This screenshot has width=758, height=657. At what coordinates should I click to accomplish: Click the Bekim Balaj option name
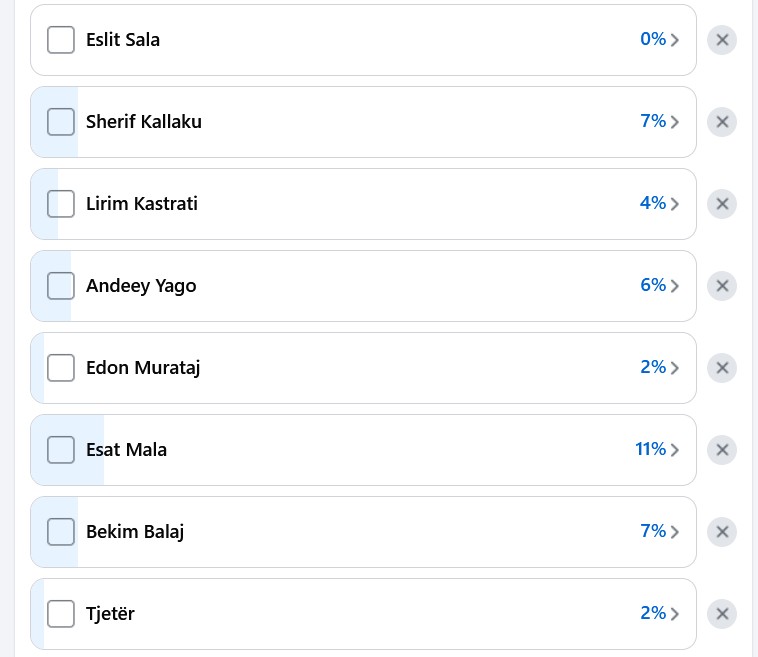[135, 532]
